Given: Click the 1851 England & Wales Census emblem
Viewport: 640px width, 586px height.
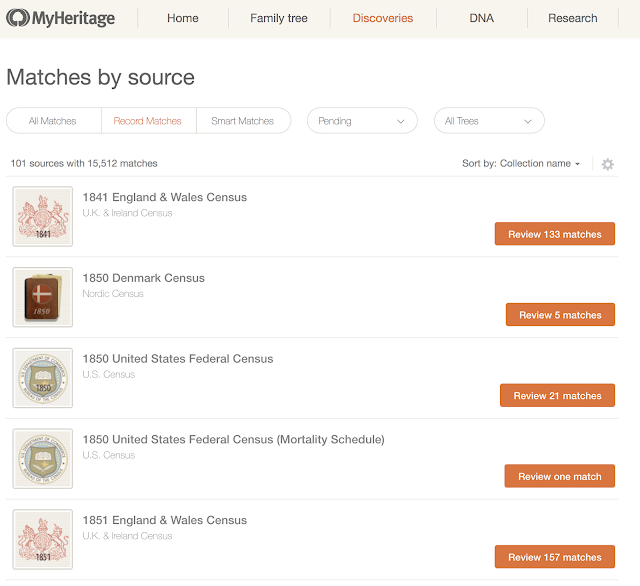Looking at the screenshot, I should pyautogui.click(x=42, y=540).
